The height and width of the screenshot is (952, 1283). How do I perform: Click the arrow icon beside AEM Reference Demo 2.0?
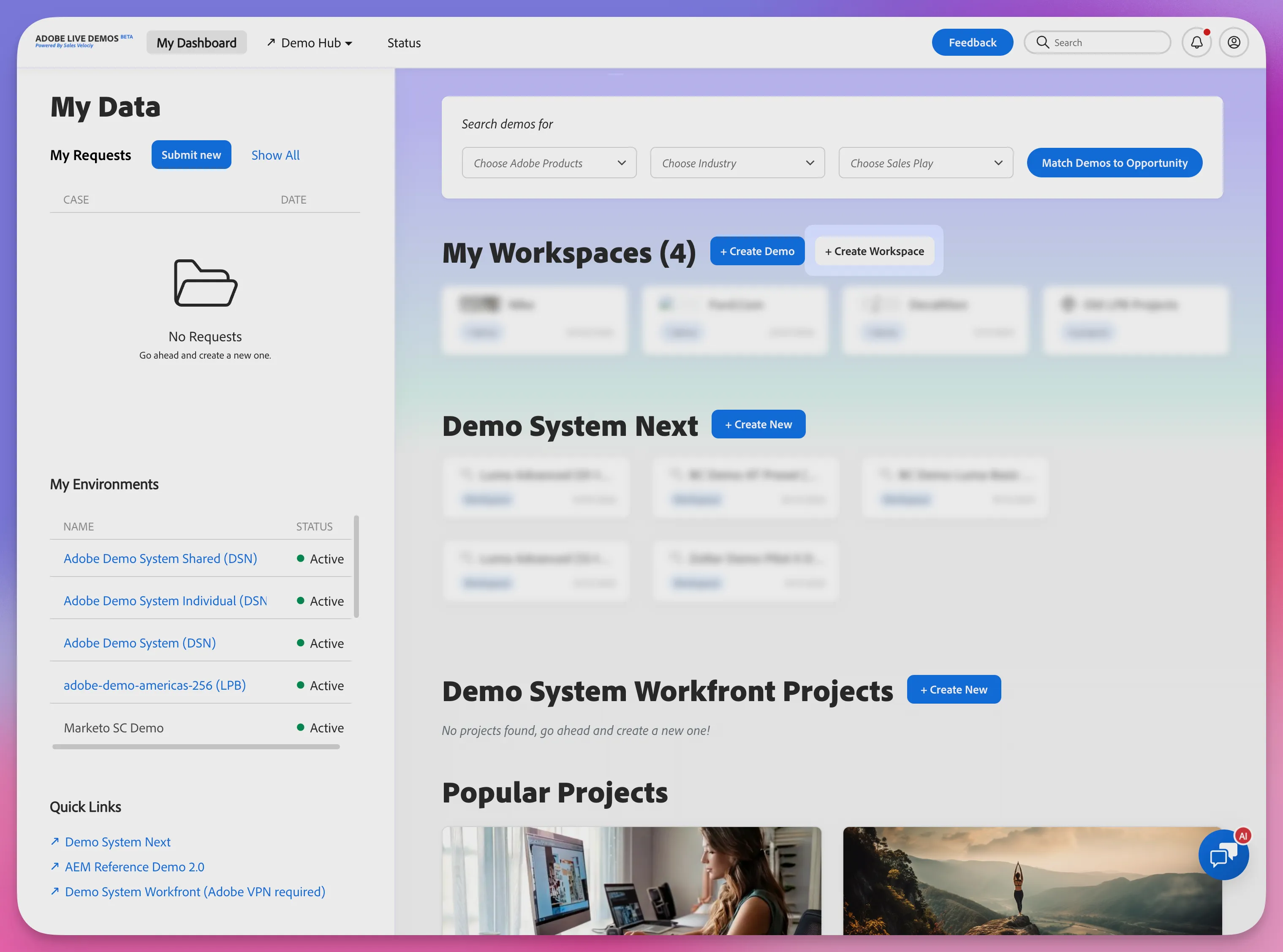tap(55, 866)
